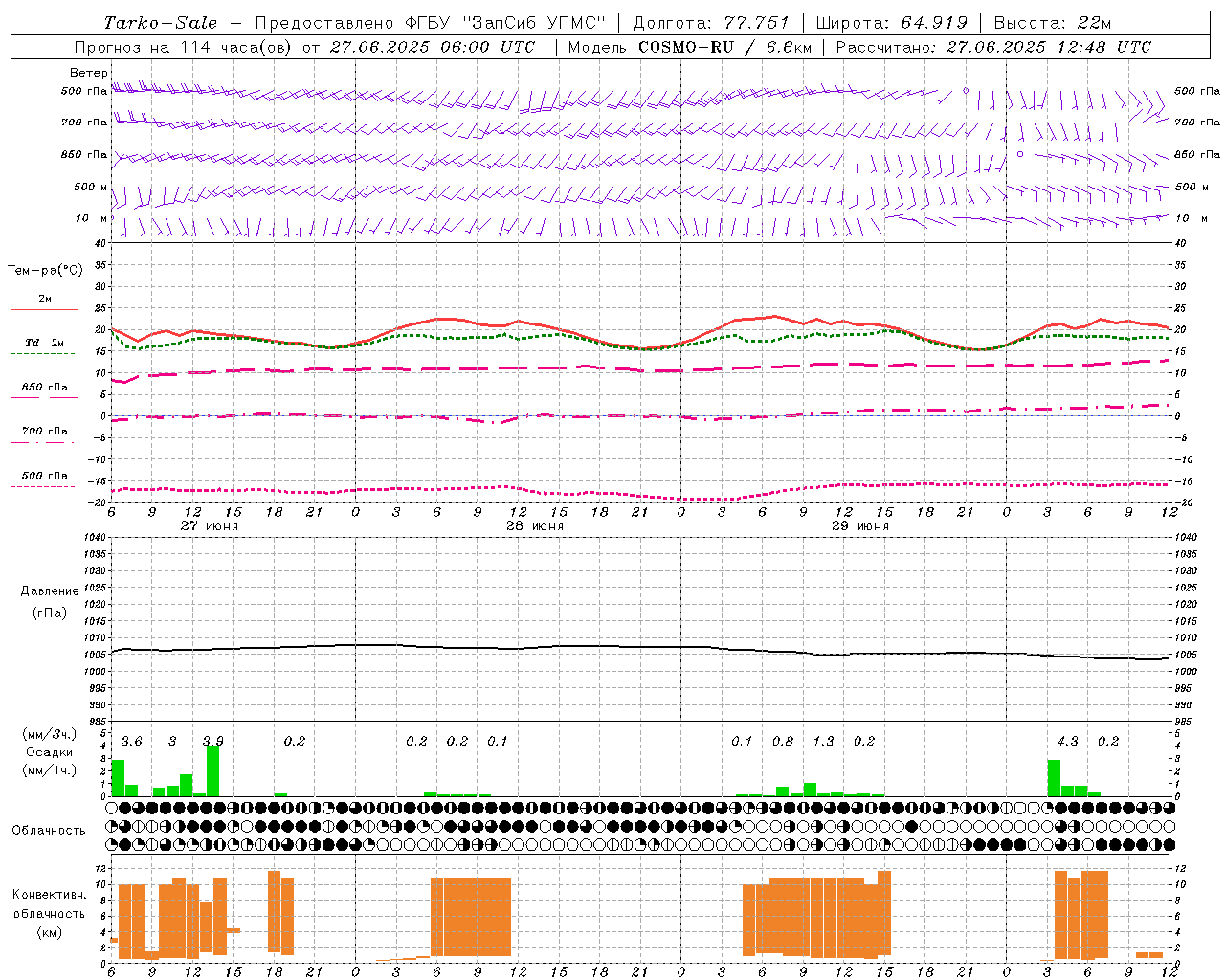The width and height of the screenshot is (1225, 980).
Task: Click the precipitation value '4.3'
Action: coord(1067,741)
